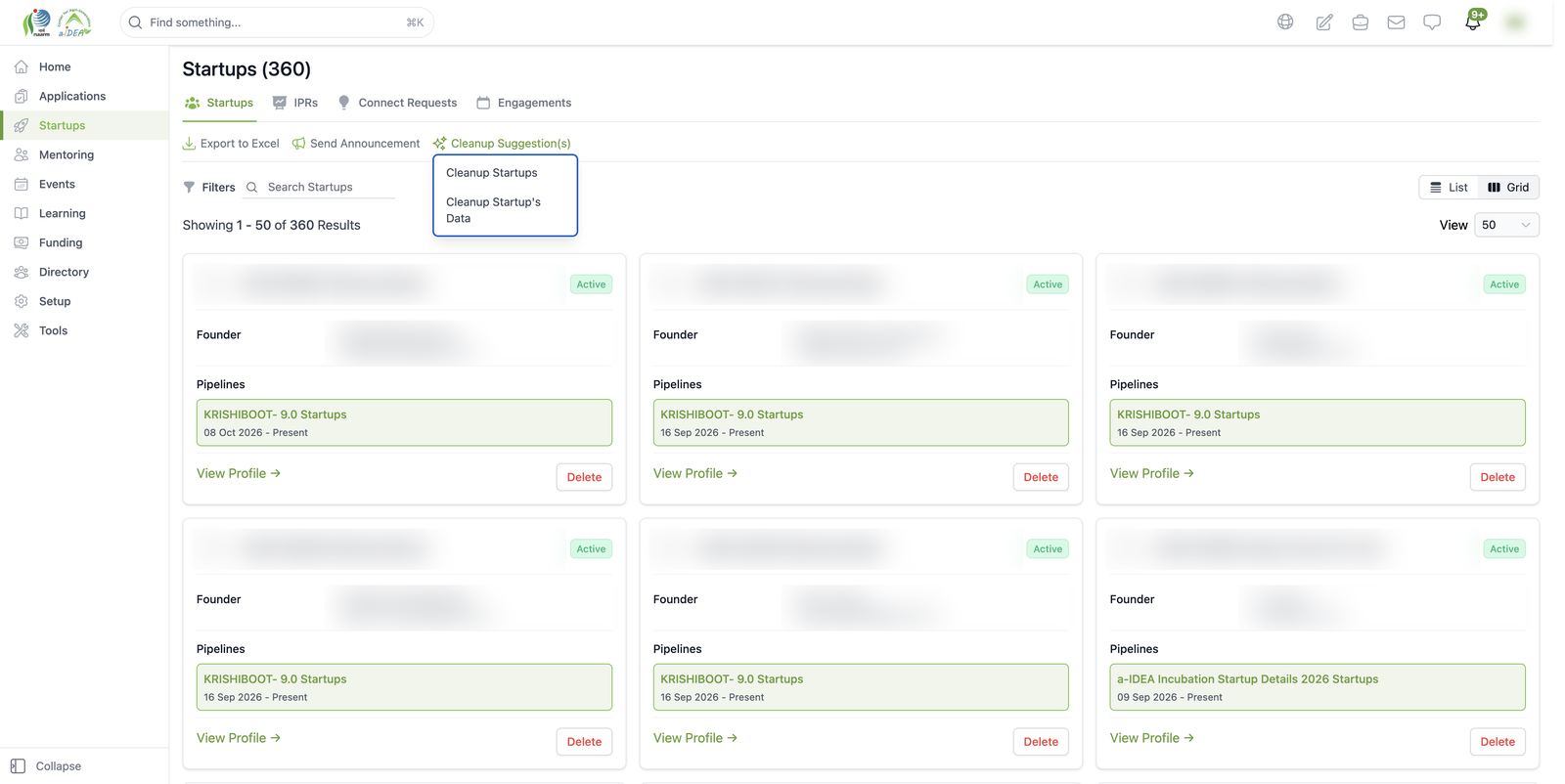Viewport: 1565px width, 784px height.
Task: Delete the a-IDEA Incubation startup card
Action: (1498, 742)
